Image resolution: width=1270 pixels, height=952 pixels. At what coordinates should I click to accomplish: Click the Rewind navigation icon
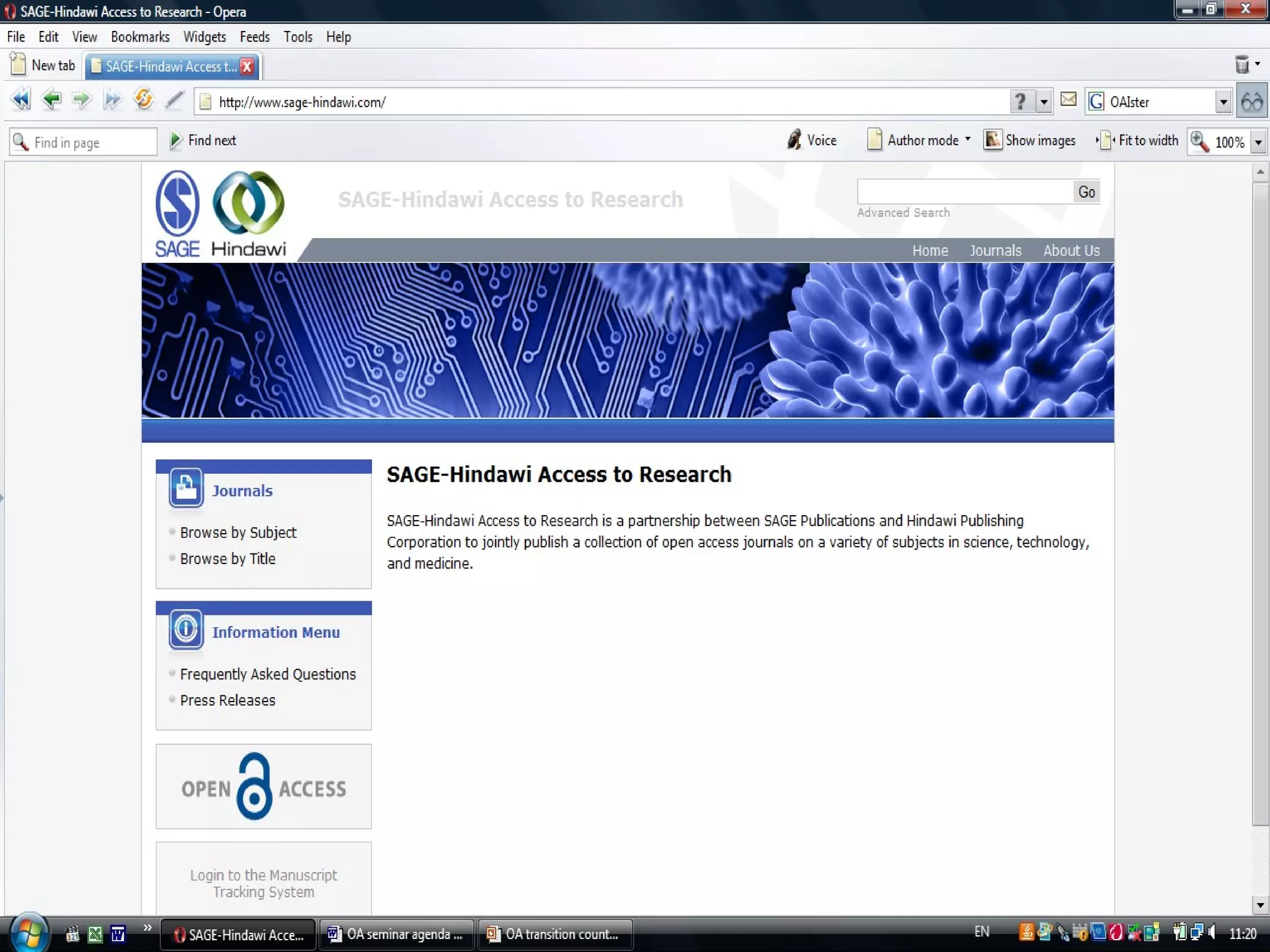20,100
